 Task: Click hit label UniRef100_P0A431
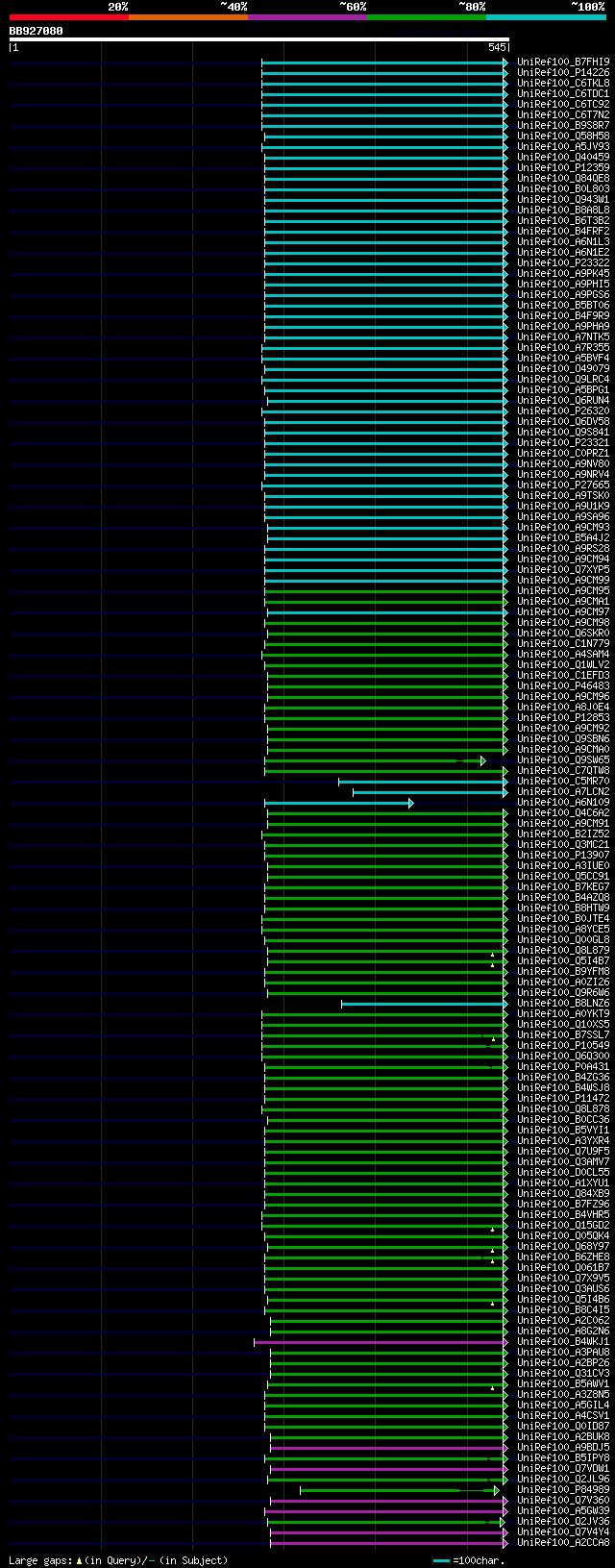pos(563,1066)
